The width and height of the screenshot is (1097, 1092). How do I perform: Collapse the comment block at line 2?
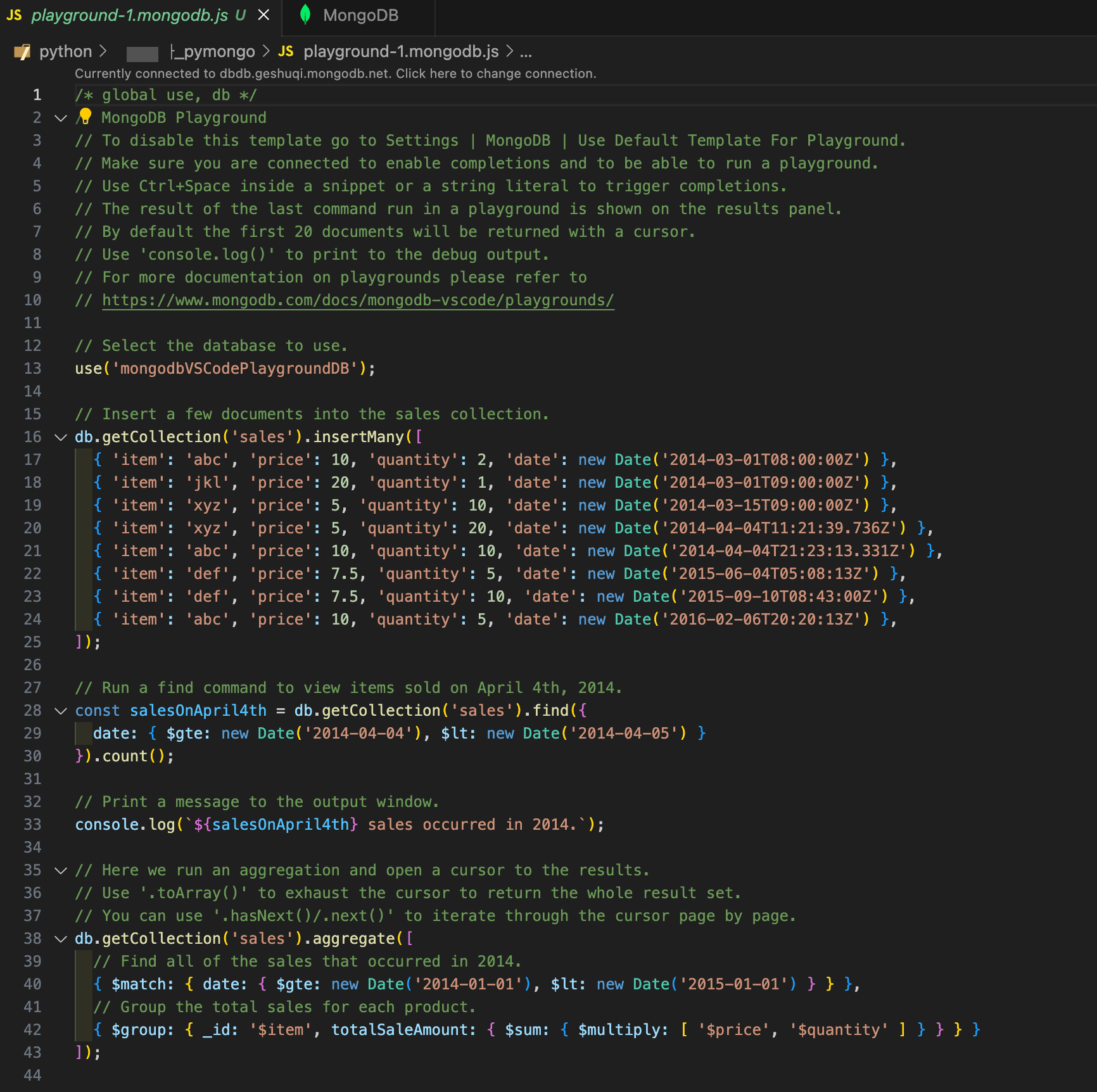(x=61, y=118)
